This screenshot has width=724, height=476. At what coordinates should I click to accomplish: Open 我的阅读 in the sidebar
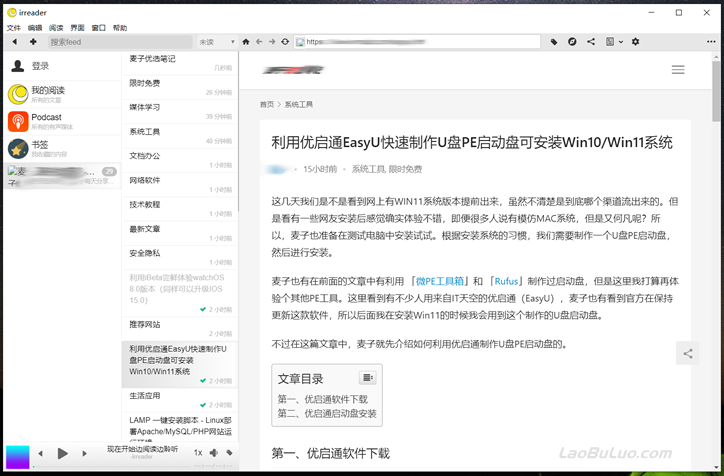[62, 94]
